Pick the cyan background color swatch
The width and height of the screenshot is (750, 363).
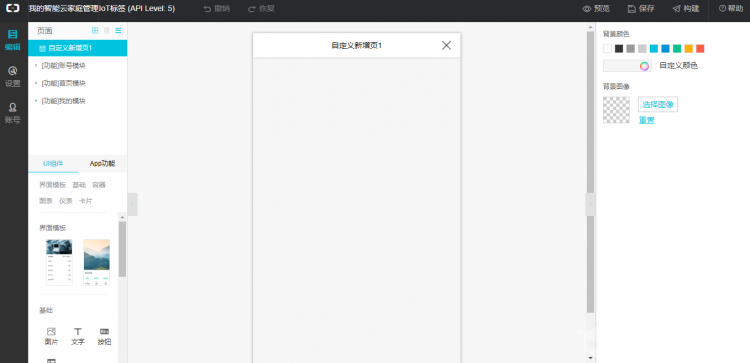pos(654,48)
